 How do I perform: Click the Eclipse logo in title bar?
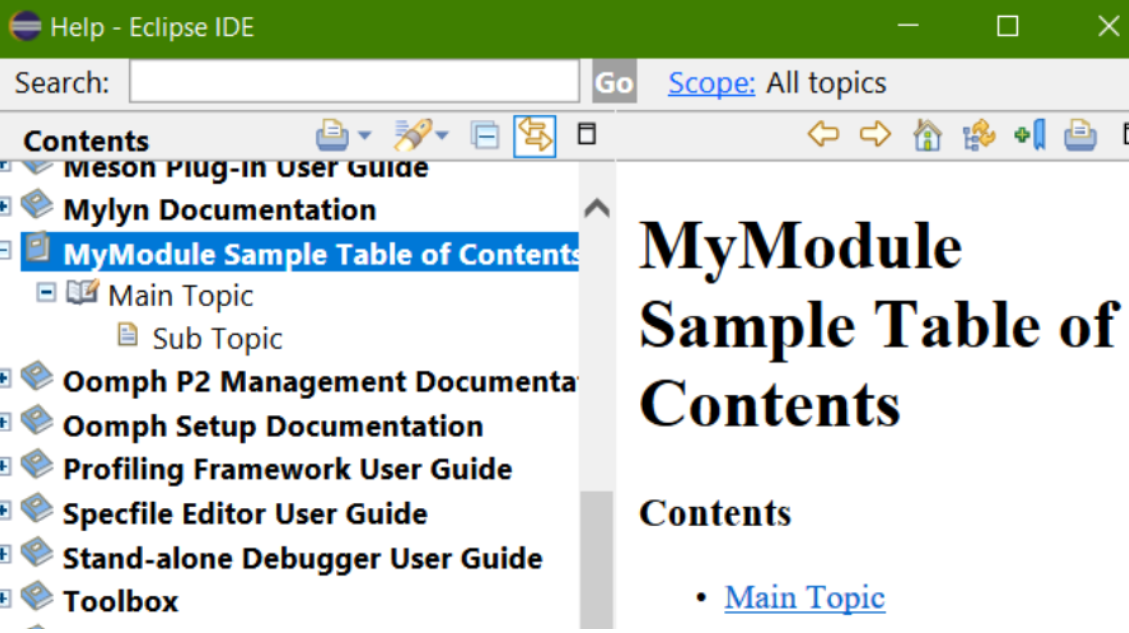point(25,27)
